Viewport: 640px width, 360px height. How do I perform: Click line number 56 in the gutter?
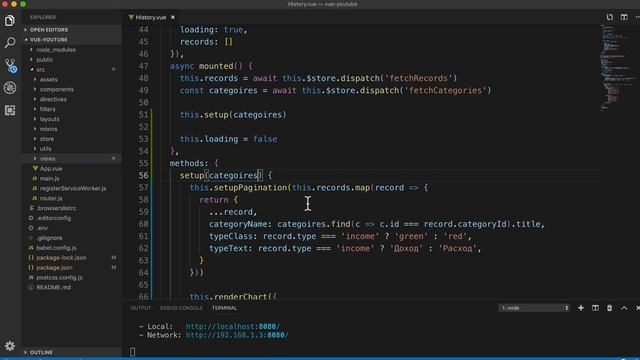143,176
